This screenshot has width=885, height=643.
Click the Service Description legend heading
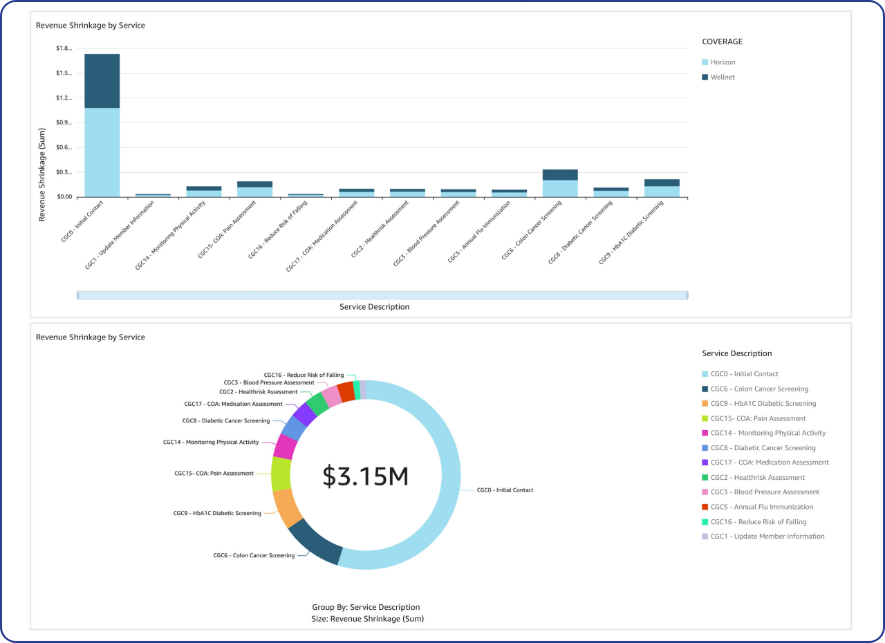(737, 353)
